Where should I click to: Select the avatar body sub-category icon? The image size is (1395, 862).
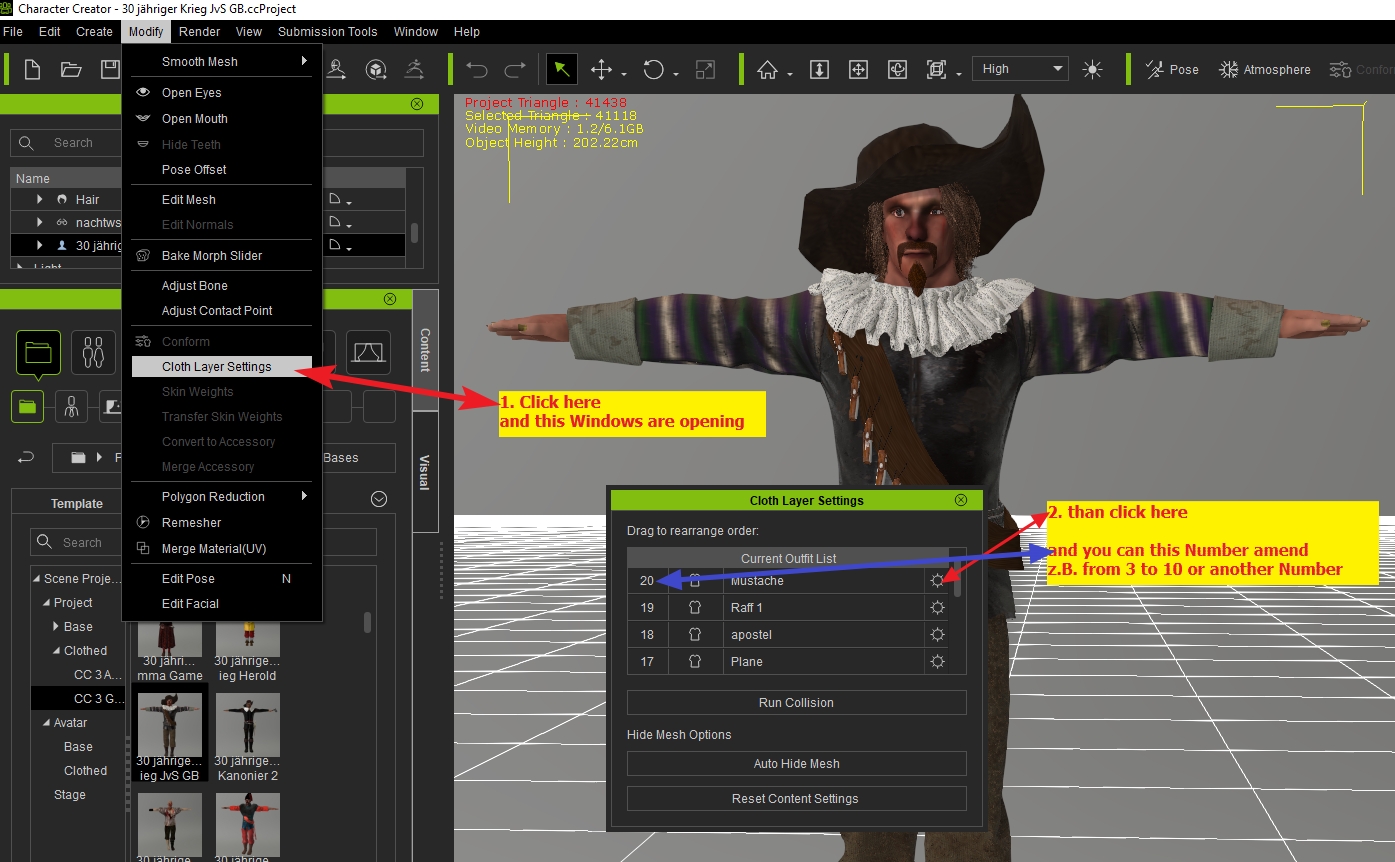[x=71, y=407]
